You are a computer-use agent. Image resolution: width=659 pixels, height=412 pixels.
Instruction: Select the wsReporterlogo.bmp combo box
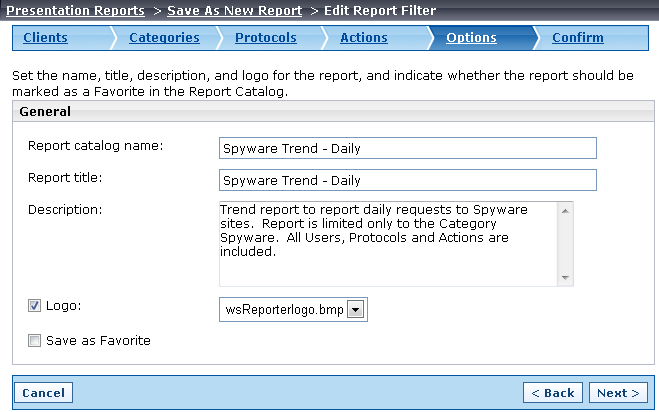point(293,310)
